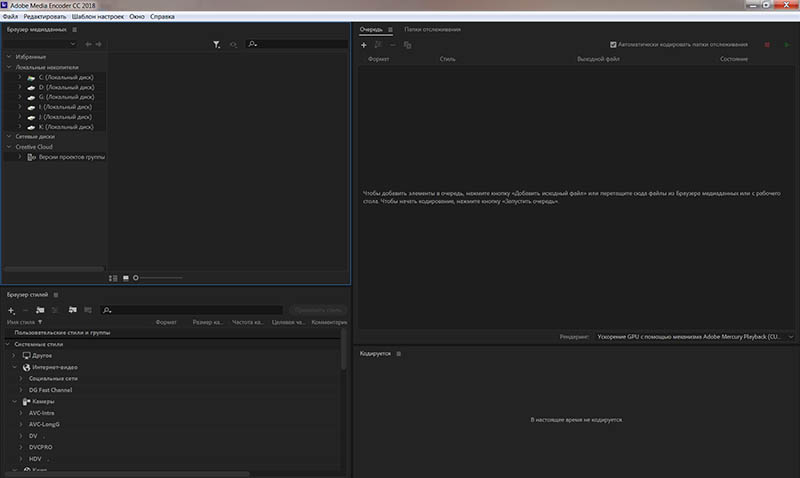Click the Формат column header in Queue

point(379,59)
